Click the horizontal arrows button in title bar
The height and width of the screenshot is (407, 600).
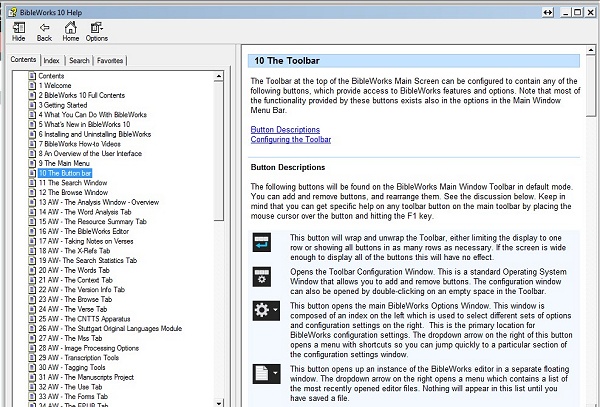coord(548,13)
